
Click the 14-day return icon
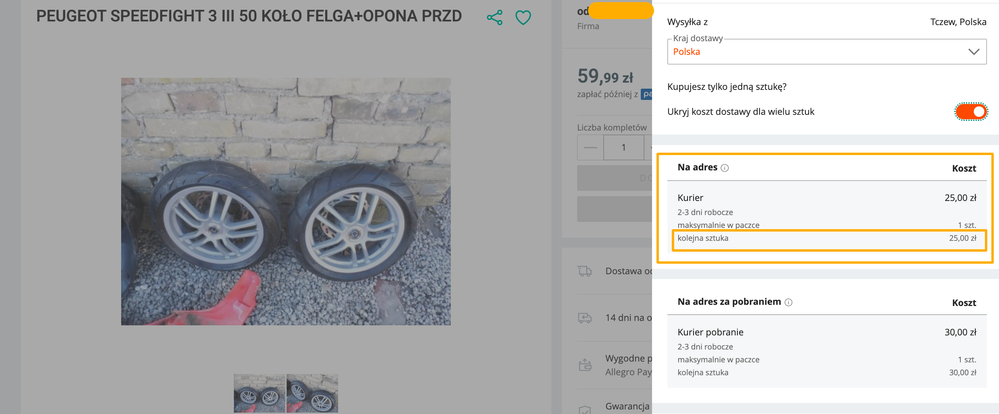(584, 318)
